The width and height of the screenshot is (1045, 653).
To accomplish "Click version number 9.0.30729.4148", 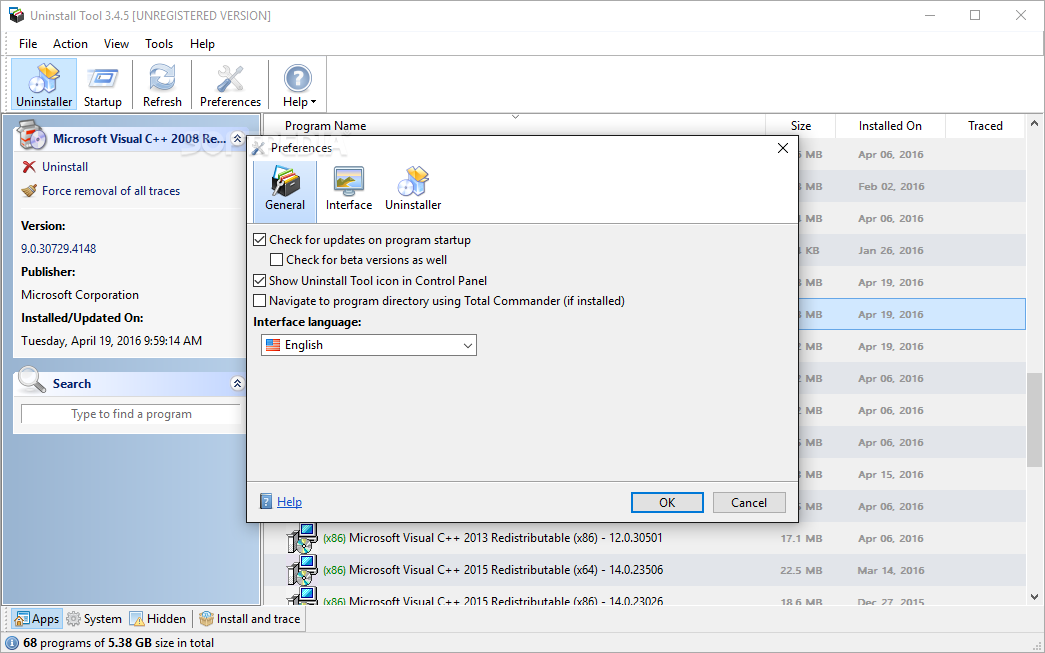I will pyautogui.click(x=59, y=249).
